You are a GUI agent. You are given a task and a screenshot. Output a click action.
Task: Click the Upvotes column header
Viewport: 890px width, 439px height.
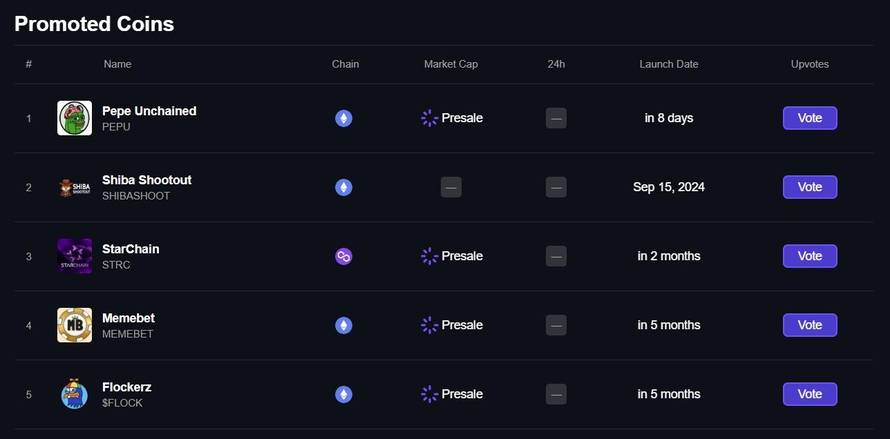tap(810, 64)
